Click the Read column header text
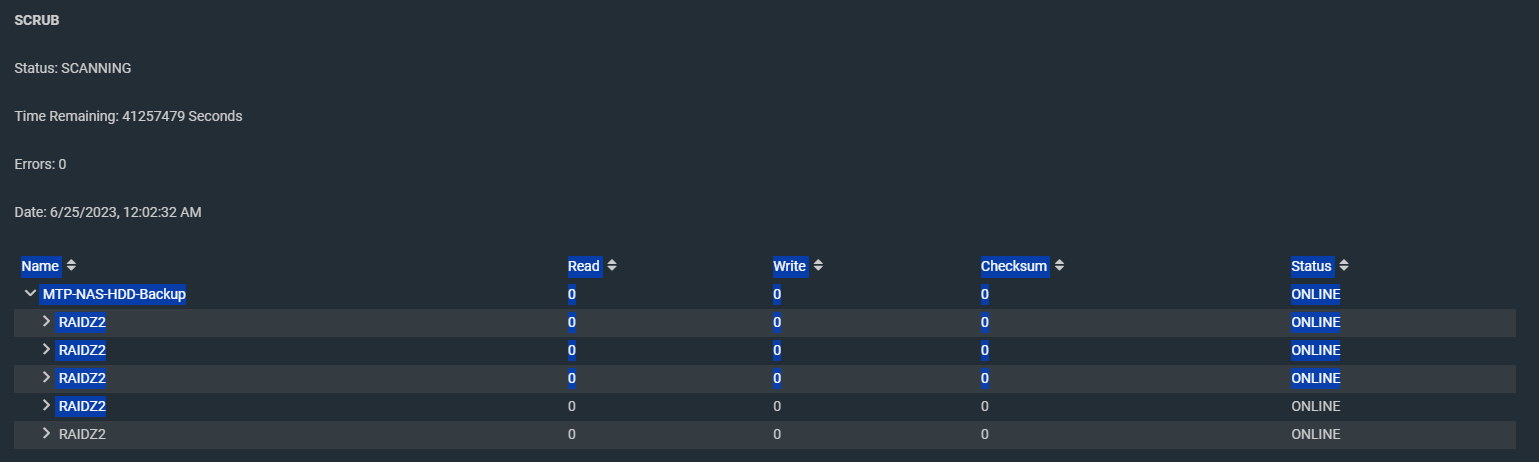The image size is (1539, 462). coord(584,266)
